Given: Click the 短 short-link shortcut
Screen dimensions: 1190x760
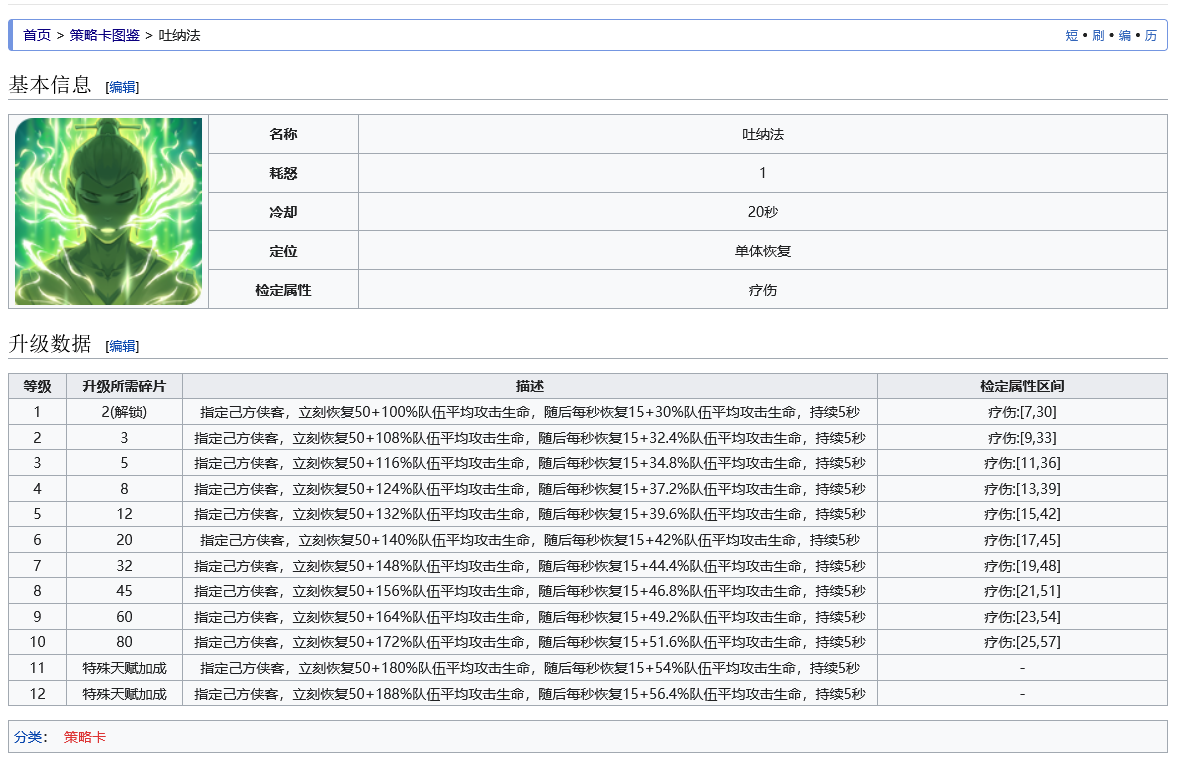Looking at the screenshot, I should coord(1072,36).
